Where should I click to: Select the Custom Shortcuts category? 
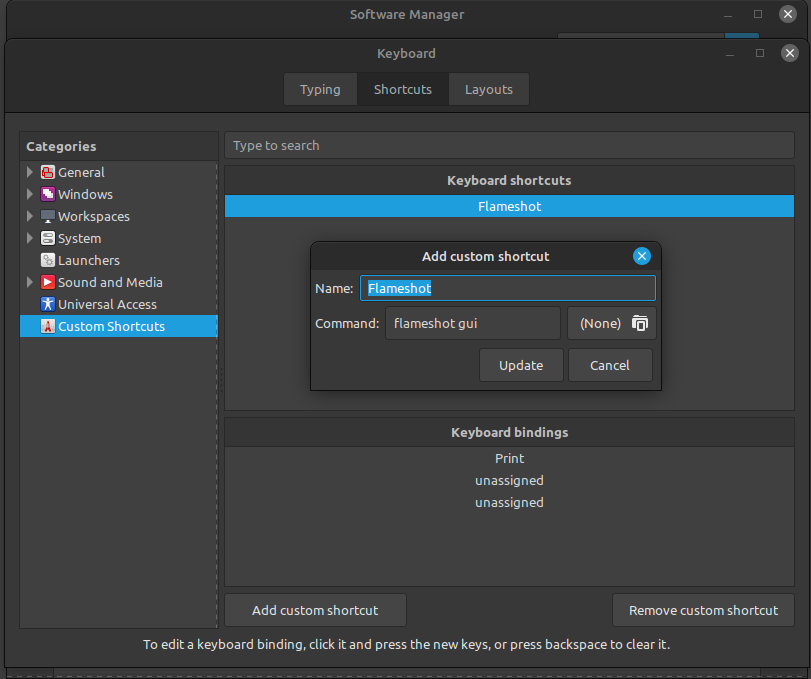(x=119, y=326)
